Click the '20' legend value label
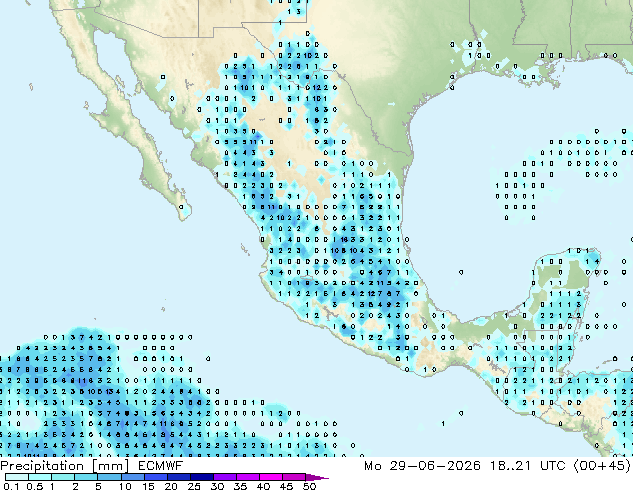This screenshot has height=490, width=634. coord(171,486)
